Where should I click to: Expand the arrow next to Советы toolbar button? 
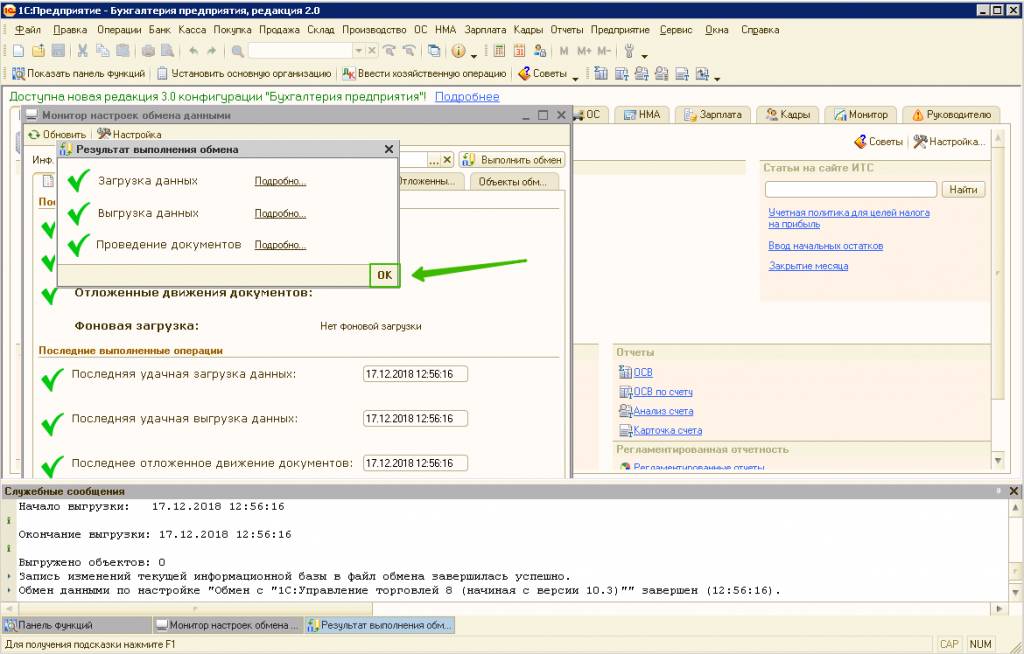(x=575, y=77)
